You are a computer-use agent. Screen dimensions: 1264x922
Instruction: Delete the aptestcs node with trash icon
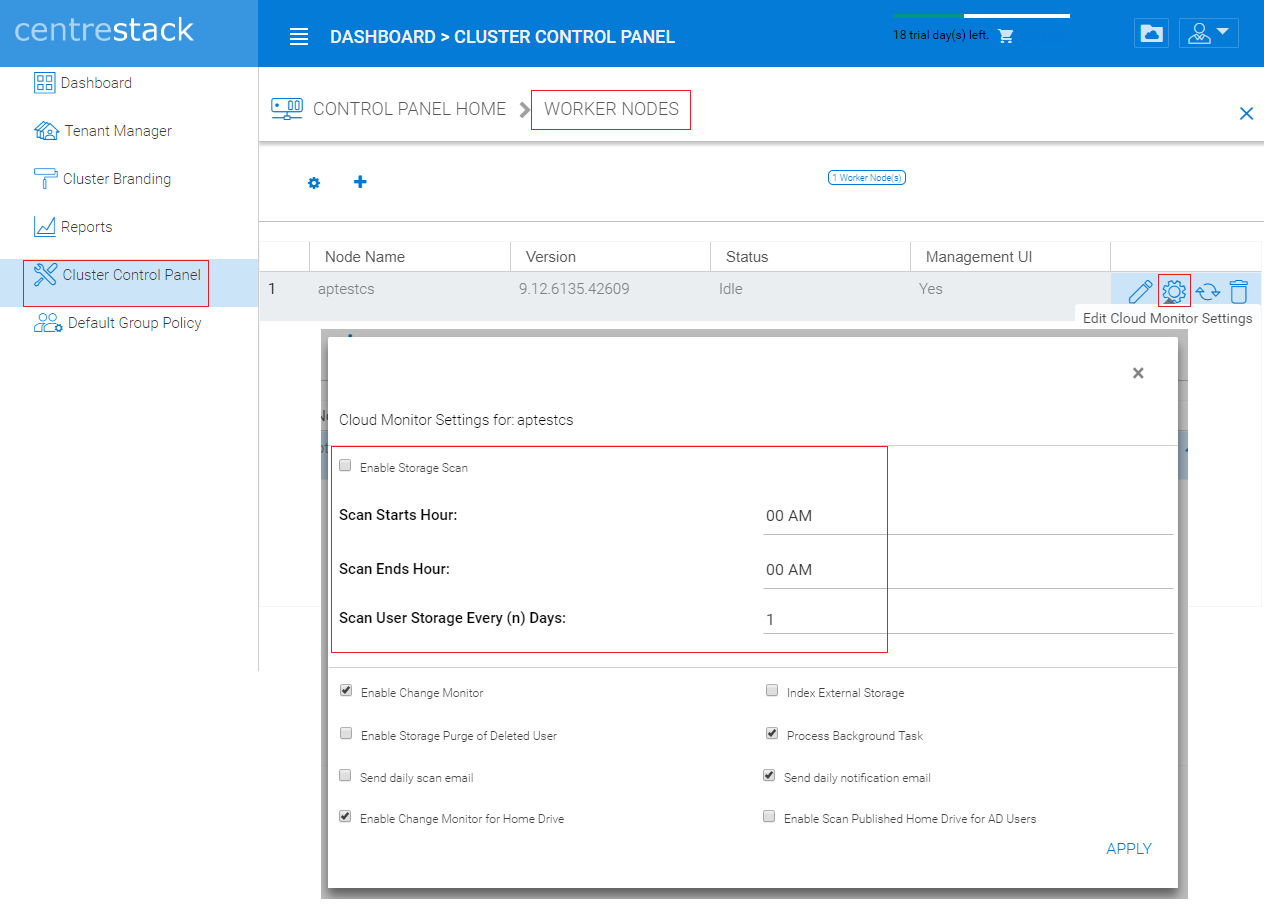tap(1238, 291)
